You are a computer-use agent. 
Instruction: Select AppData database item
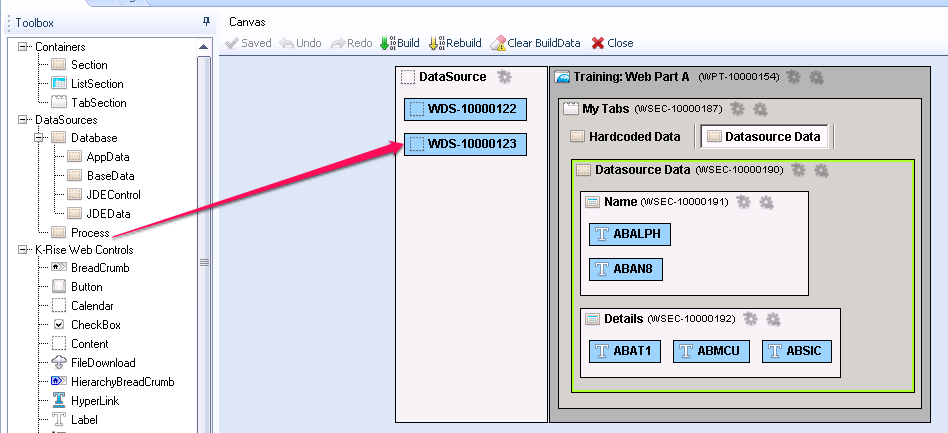pyautogui.click(x=98, y=157)
